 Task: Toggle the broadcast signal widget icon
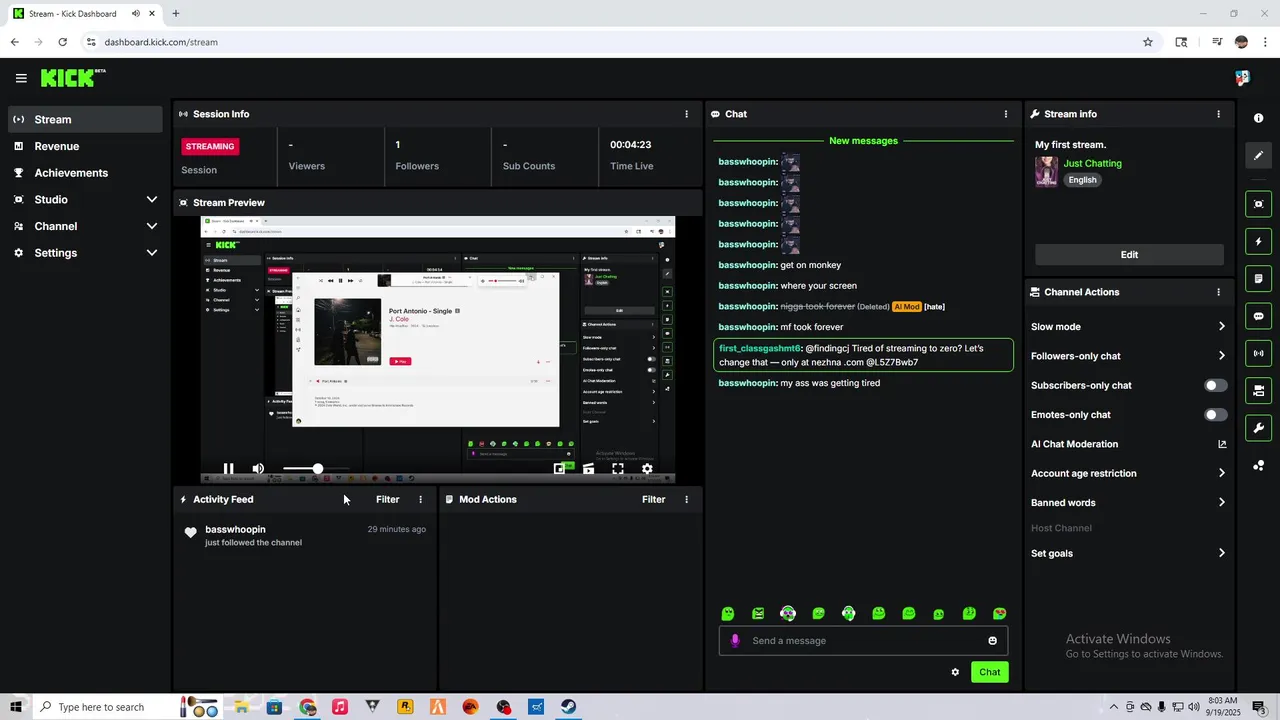pyautogui.click(x=1258, y=353)
